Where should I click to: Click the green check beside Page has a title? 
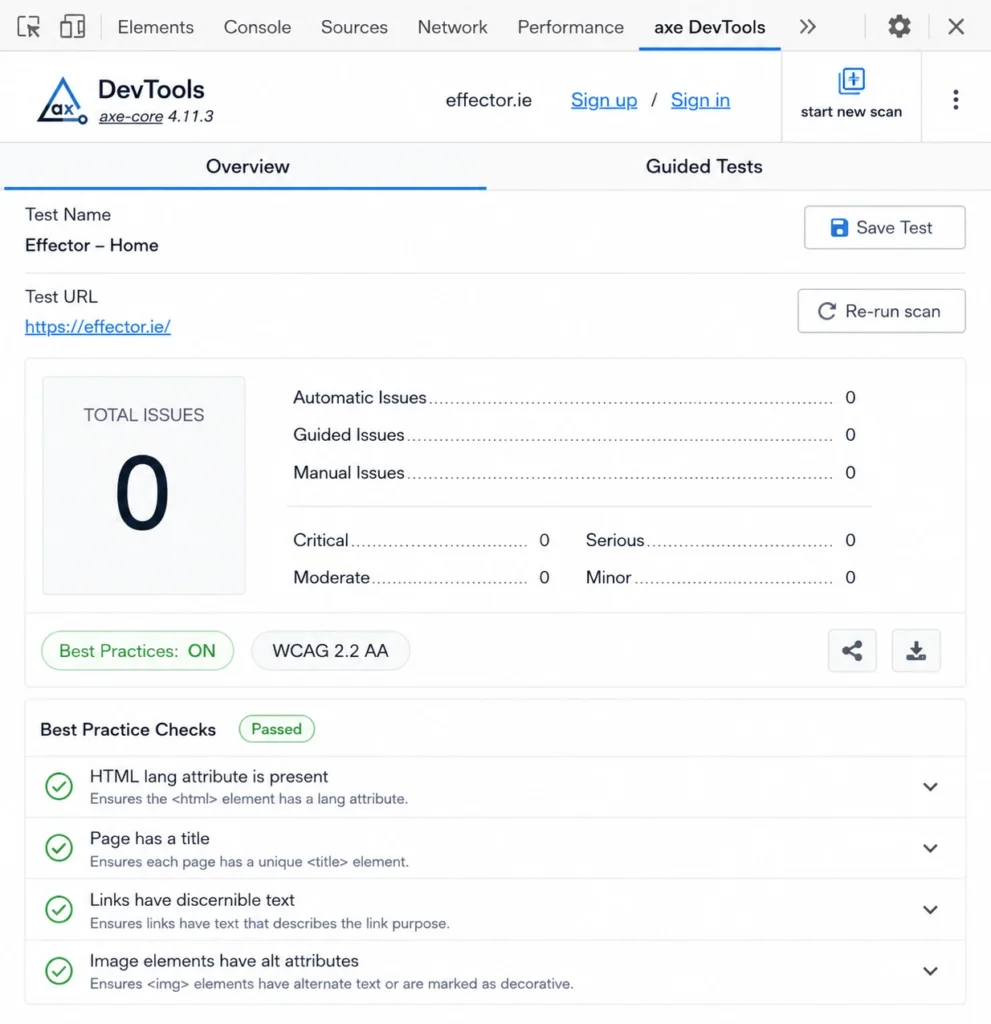[x=59, y=848]
